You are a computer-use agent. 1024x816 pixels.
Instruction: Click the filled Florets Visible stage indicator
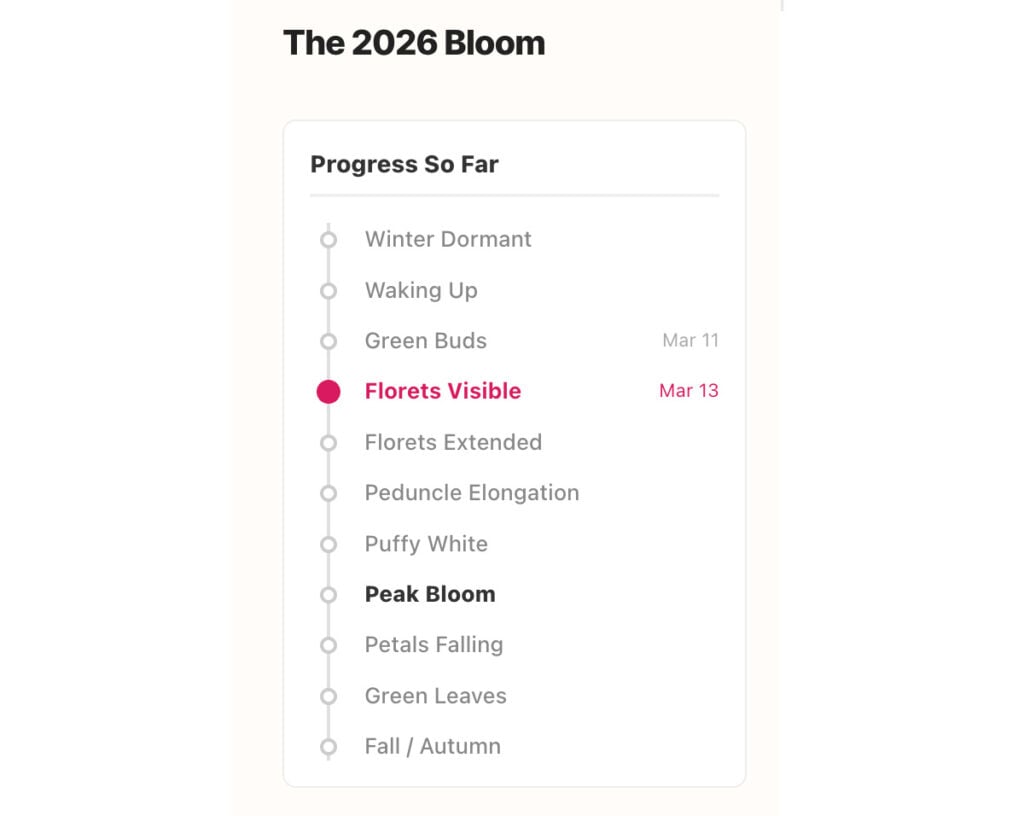[x=328, y=391]
